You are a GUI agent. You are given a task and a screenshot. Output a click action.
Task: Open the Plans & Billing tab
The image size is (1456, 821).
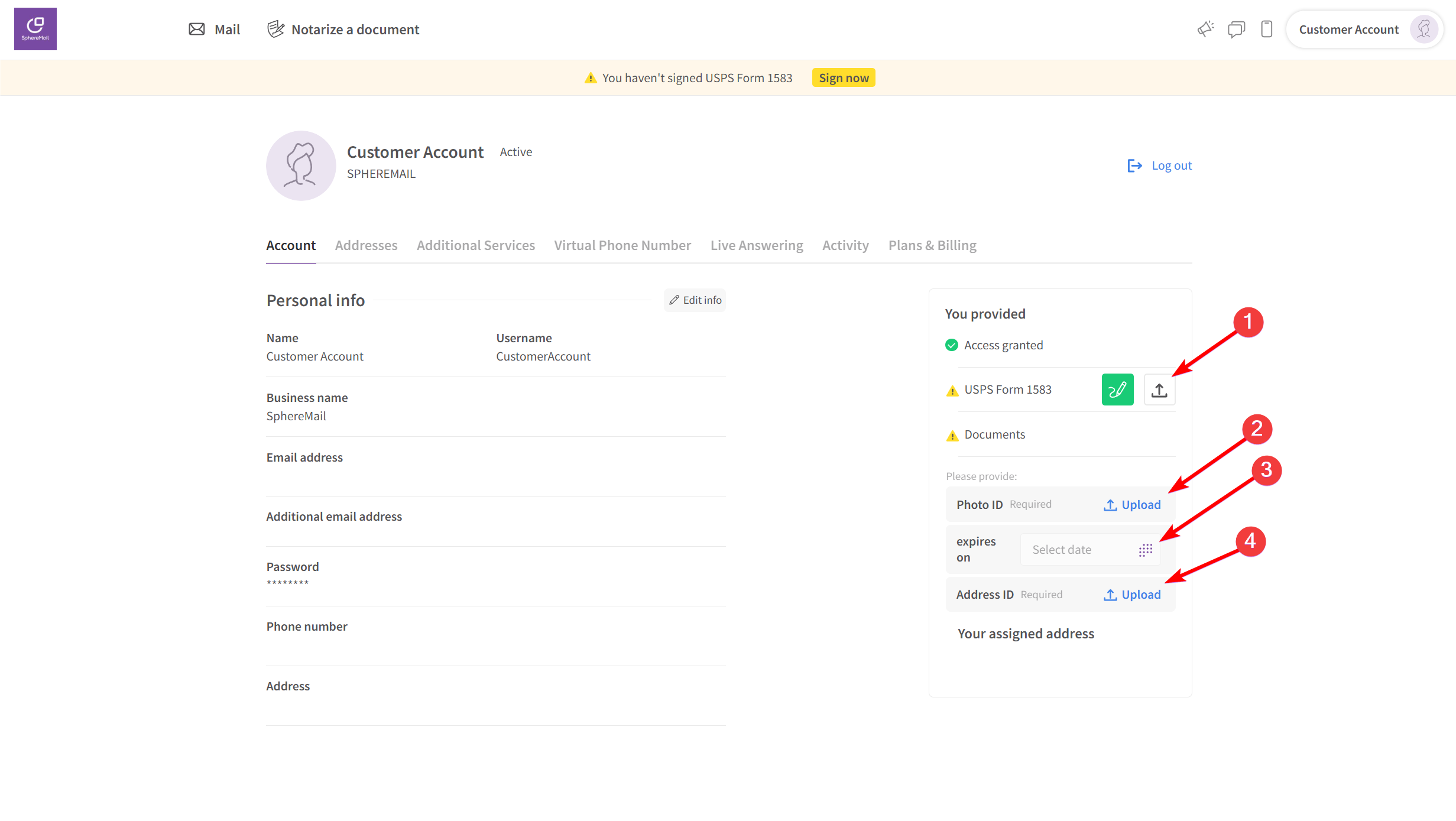click(x=932, y=245)
